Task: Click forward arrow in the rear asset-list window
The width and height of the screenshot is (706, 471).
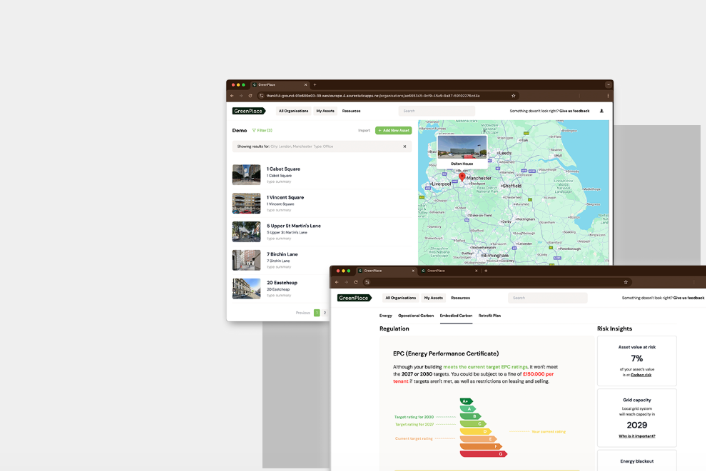Action: pyautogui.click(x=241, y=95)
